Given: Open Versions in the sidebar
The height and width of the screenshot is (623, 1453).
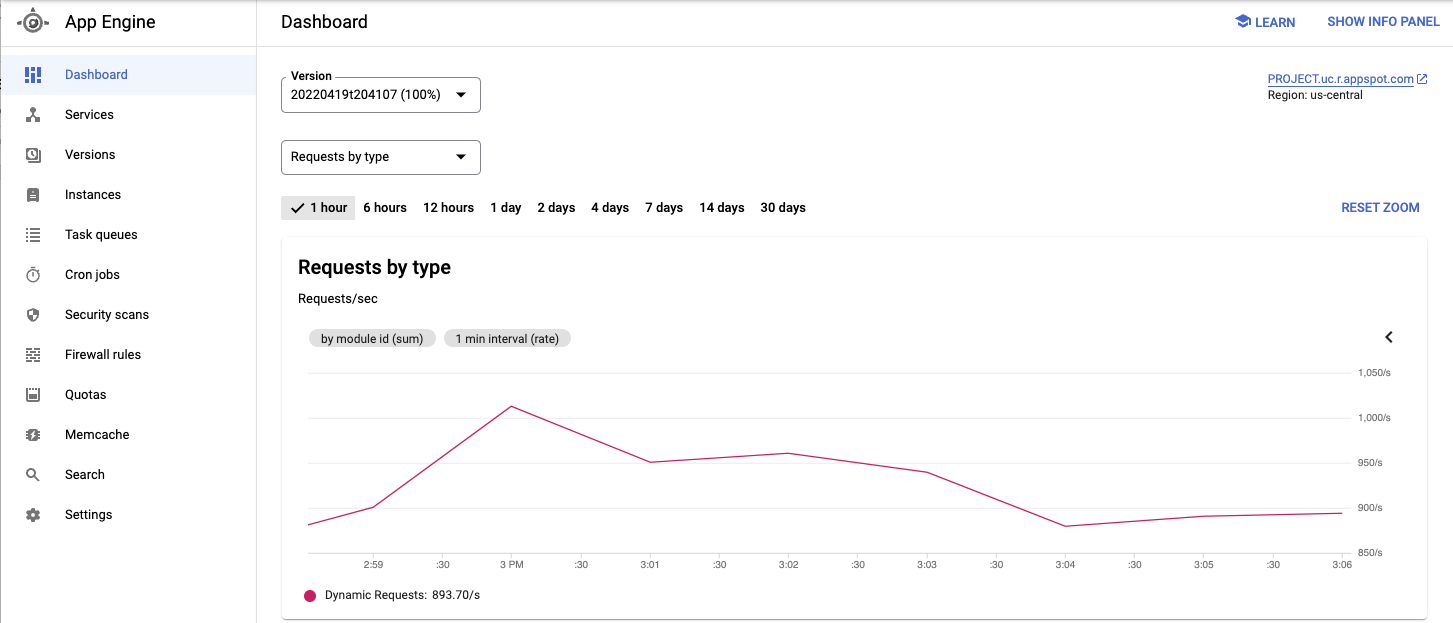Looking at the screenshot, I should tap(128, 155).
